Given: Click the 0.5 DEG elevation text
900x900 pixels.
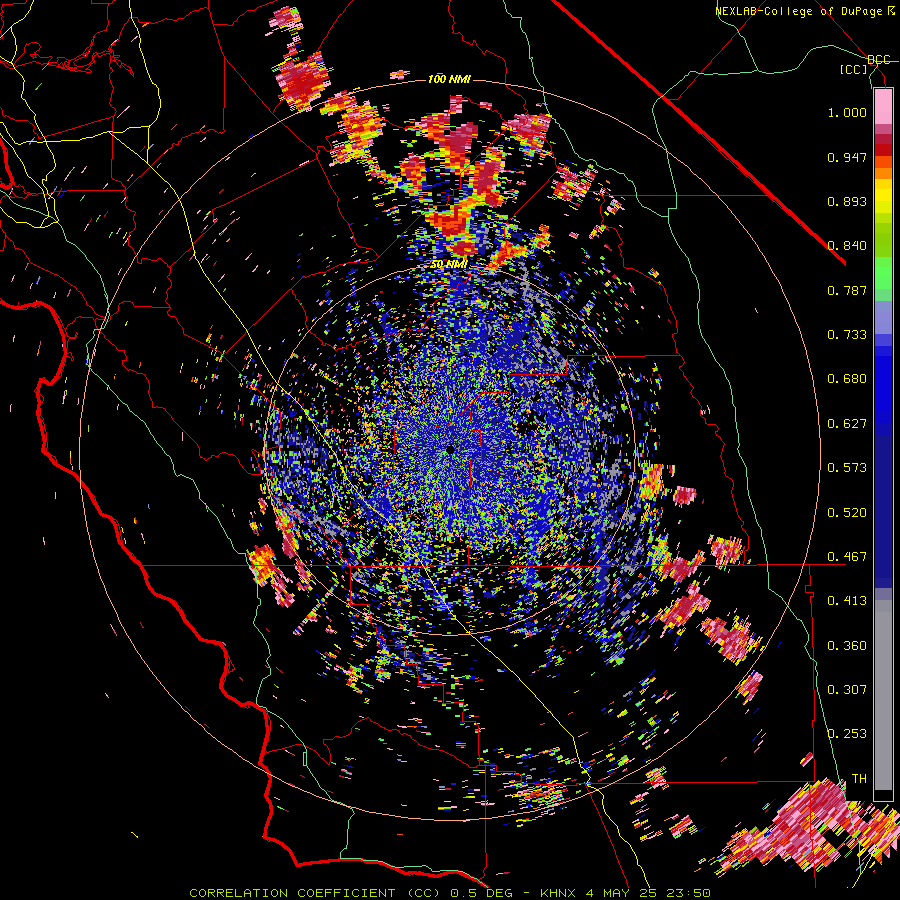Looking at the screenshot, I should (483, 893).
